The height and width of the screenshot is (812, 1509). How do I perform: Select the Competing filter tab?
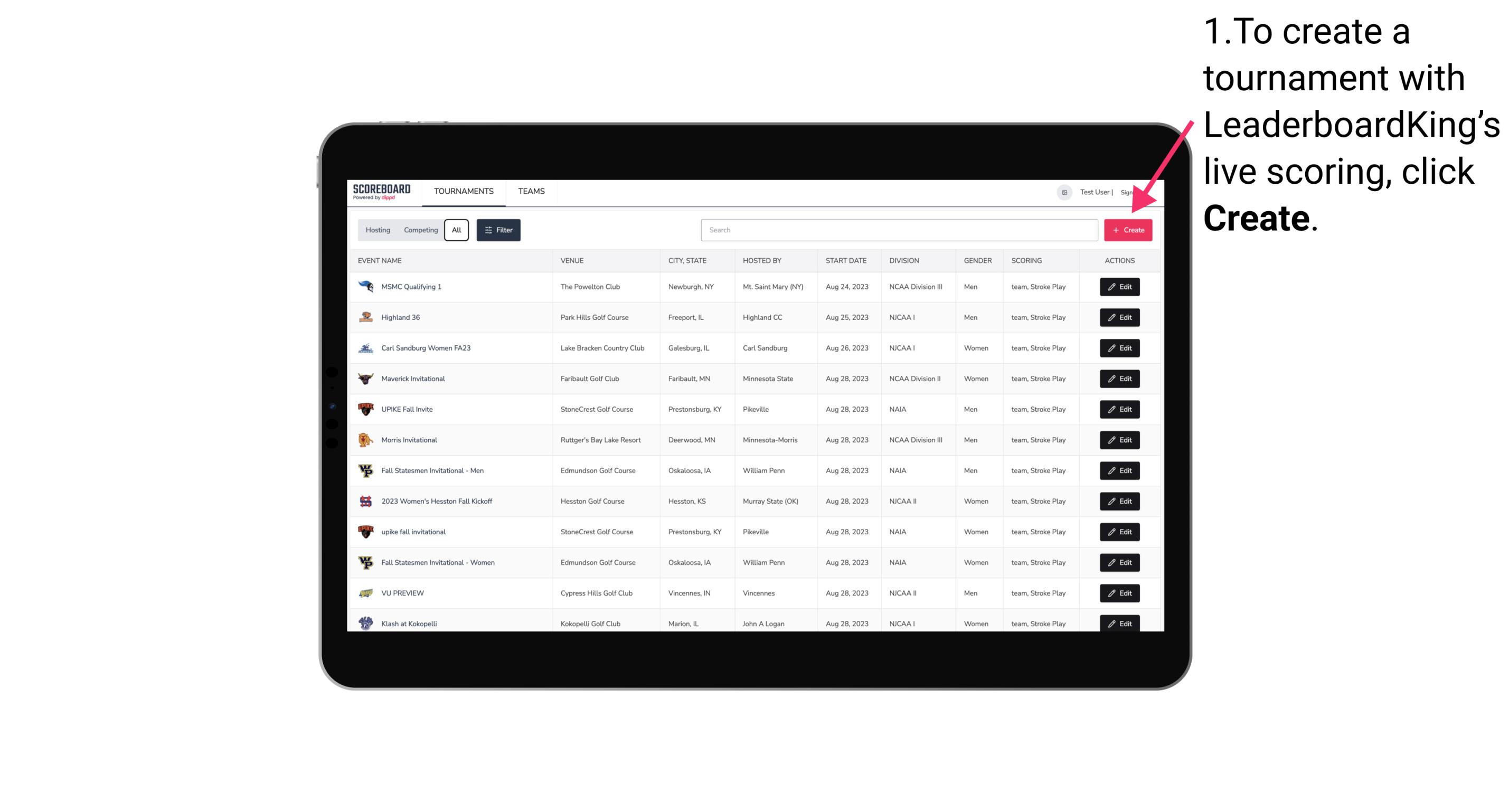click(x=419, y=230)
